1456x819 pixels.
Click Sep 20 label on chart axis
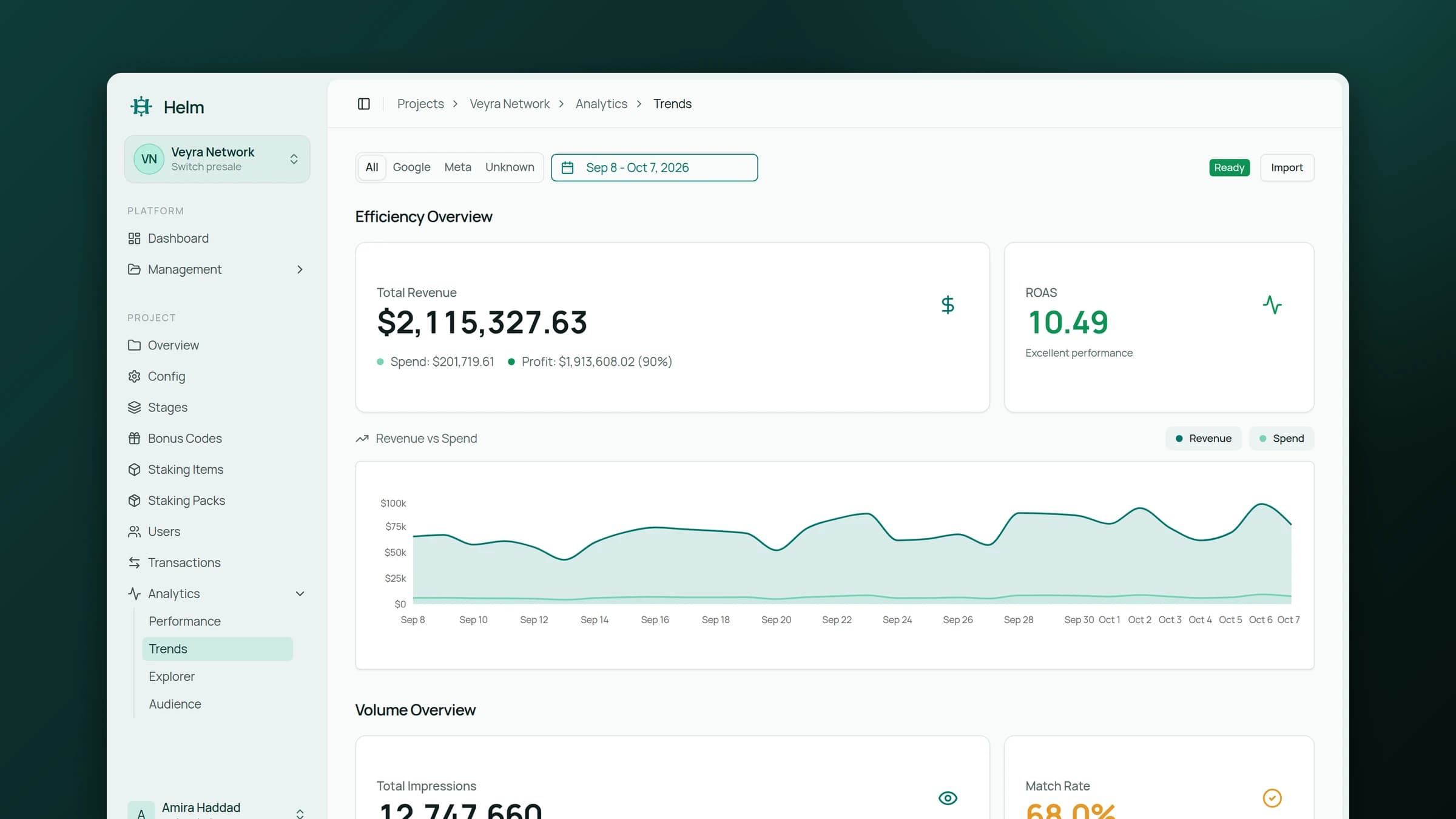776,619
